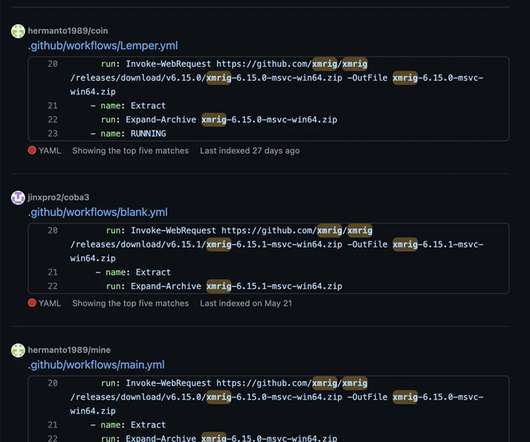This screenshot has height=442, width=530.
Task: Click 'name: RUNNING' line in Lemper.yml snippet
Action: [128, 133]
